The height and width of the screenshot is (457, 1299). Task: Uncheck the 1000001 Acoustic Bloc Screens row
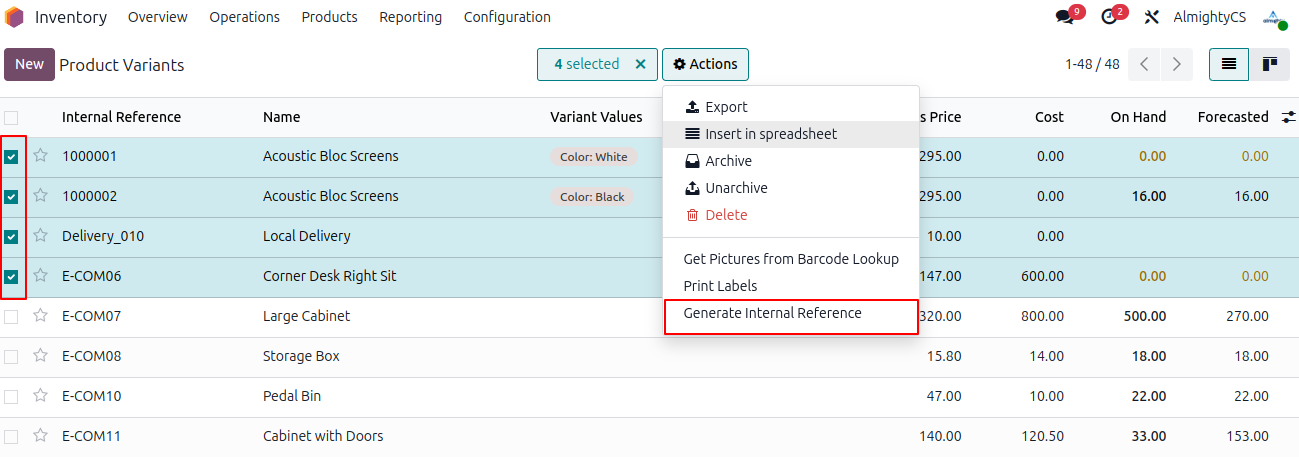pos(11,157)
